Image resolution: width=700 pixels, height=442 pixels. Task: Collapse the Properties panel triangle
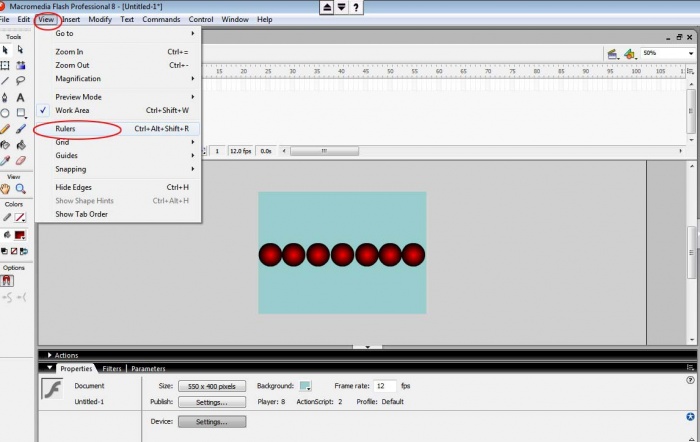pos(49,368)
